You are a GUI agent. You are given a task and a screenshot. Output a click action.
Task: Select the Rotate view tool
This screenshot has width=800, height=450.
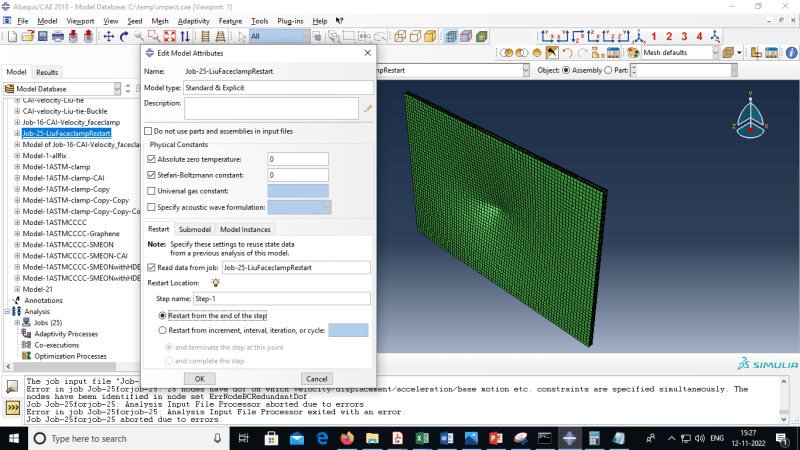point(124,36)
